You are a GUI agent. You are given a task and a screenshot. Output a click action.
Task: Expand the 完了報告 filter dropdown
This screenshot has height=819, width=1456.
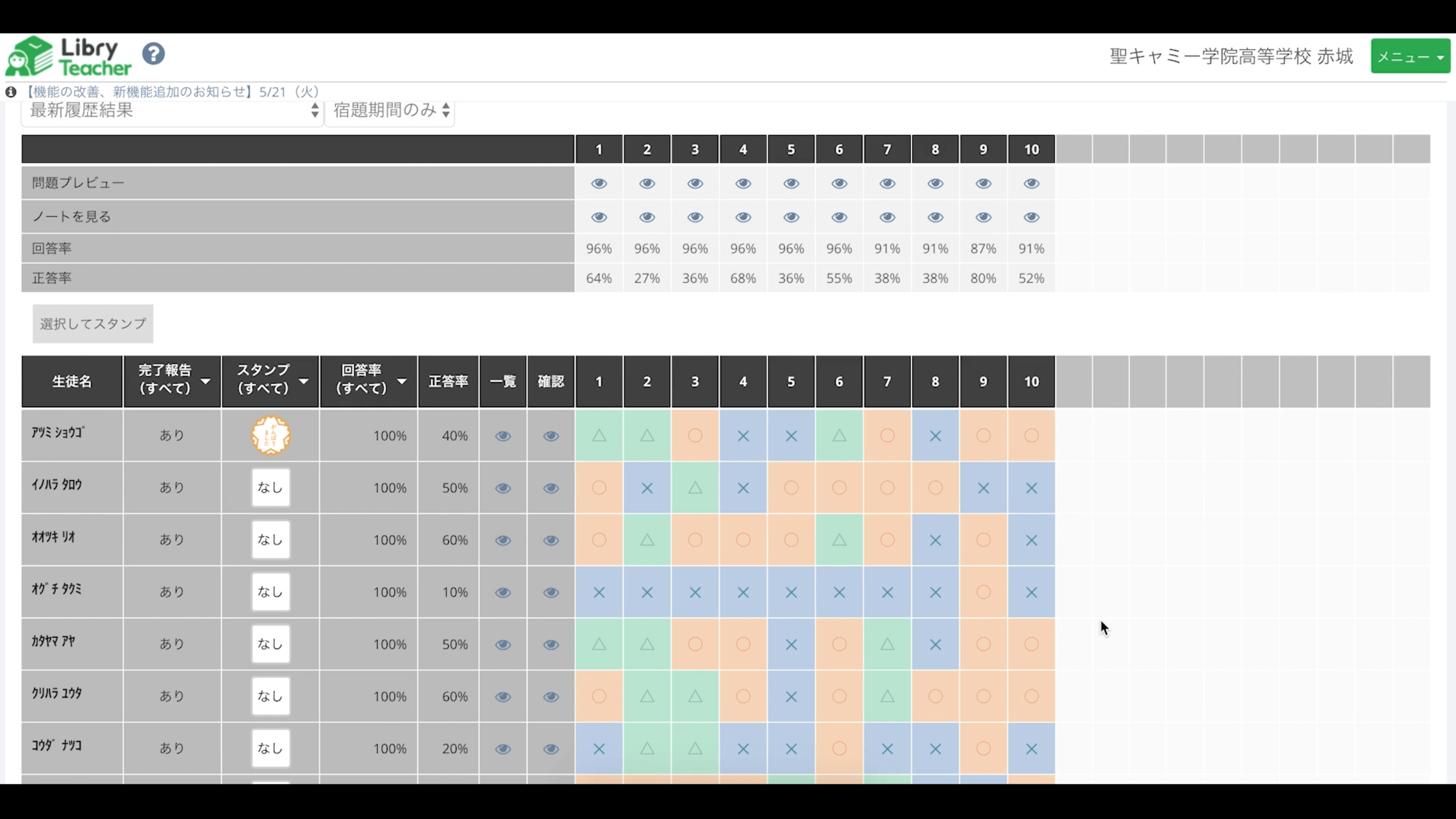pos(172,381)
